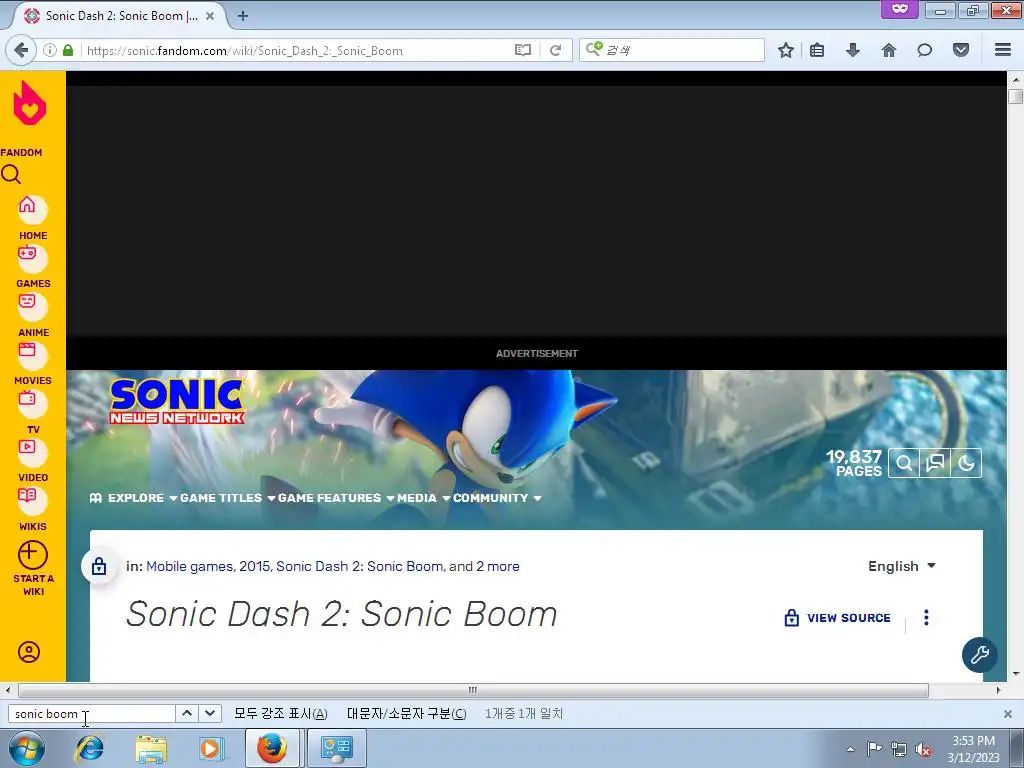Expand the Media menu

tap(423, 498)
